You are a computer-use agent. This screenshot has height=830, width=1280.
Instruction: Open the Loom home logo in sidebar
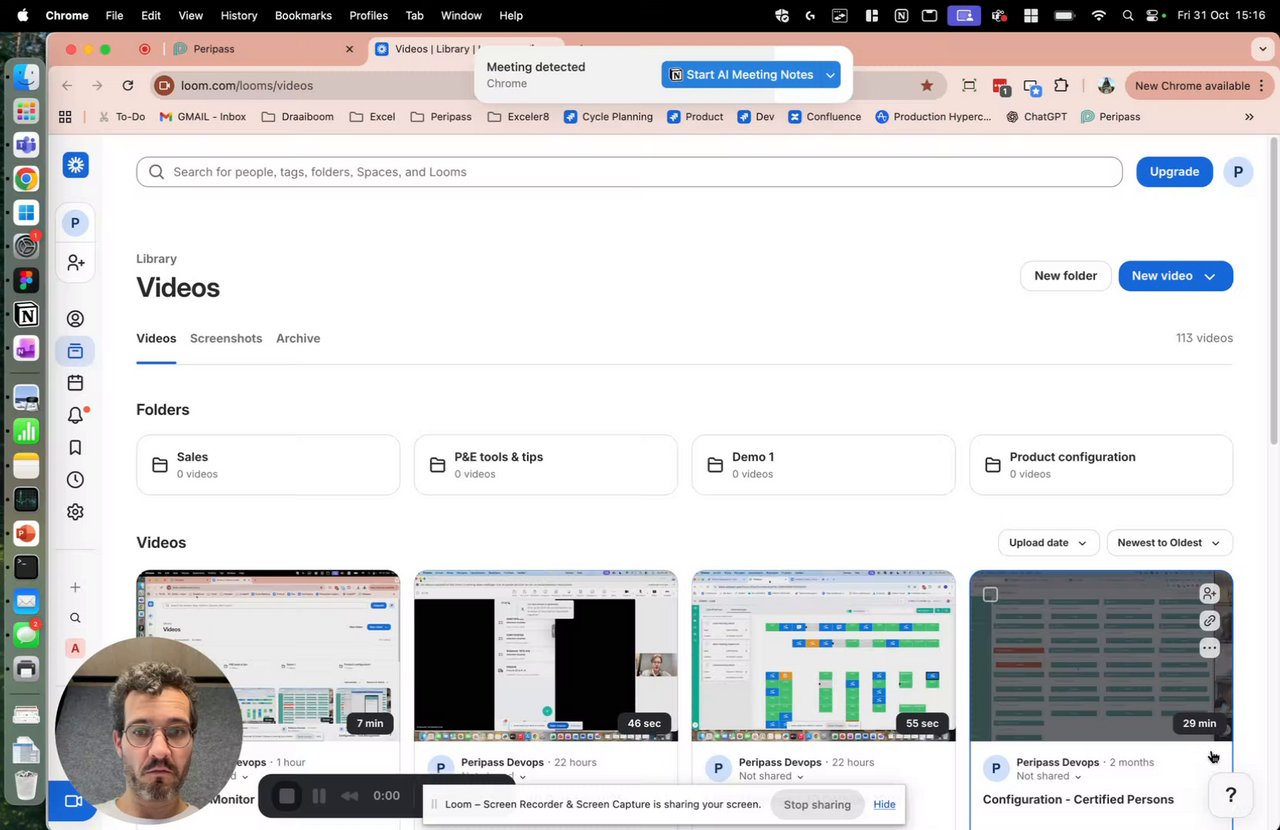click(75, 165)
